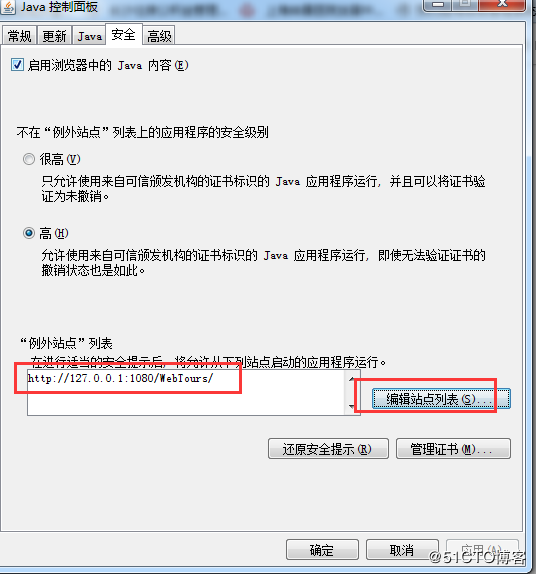Image resolution: width=536 pixels, height=574 pixels.
Task: Click the 安全 tab
Action: point(124,34)
